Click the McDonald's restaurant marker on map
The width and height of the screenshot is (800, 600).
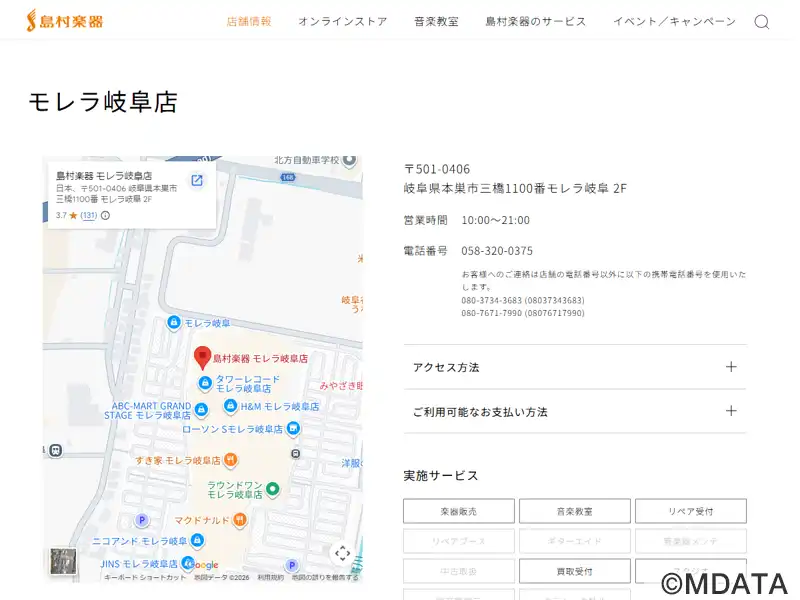240,520
